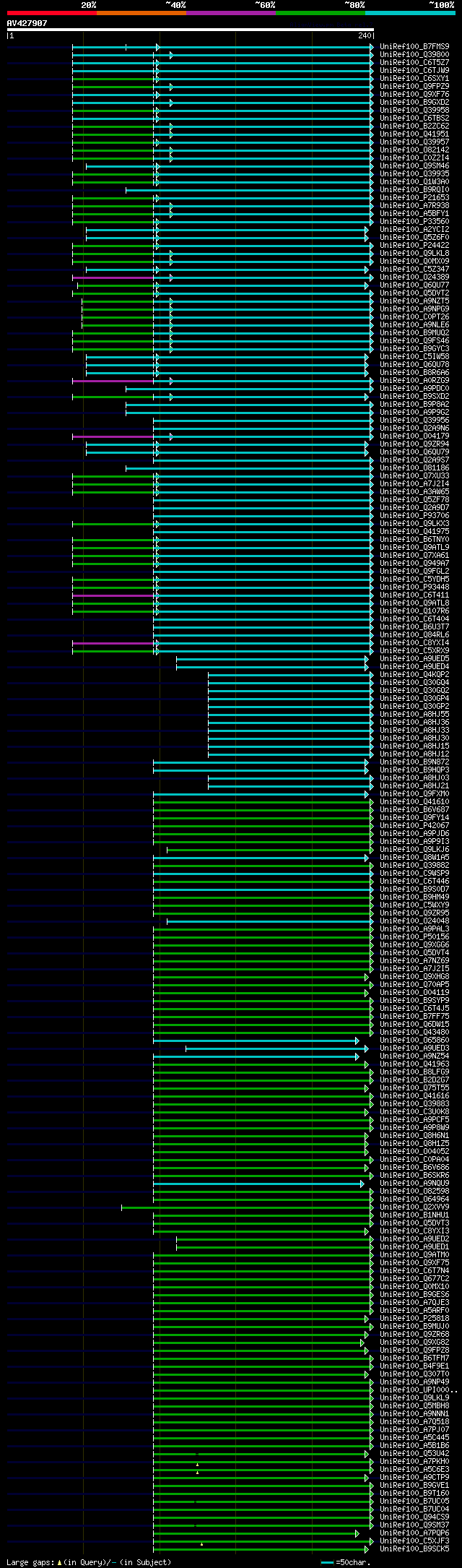Viewport: 462px width, 1568px height.
Task: Open hit UniRef100_B7FMS9
Action: [414, 46]
